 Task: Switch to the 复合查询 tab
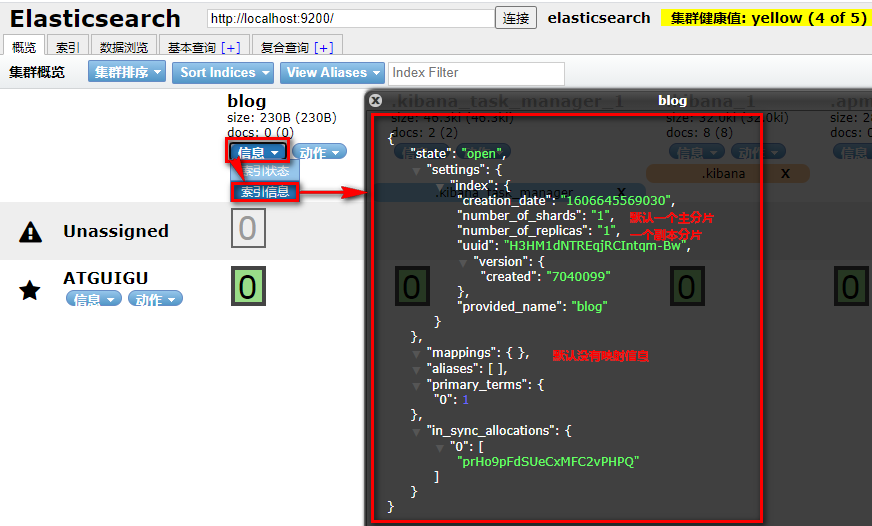(x=285, y=47)
